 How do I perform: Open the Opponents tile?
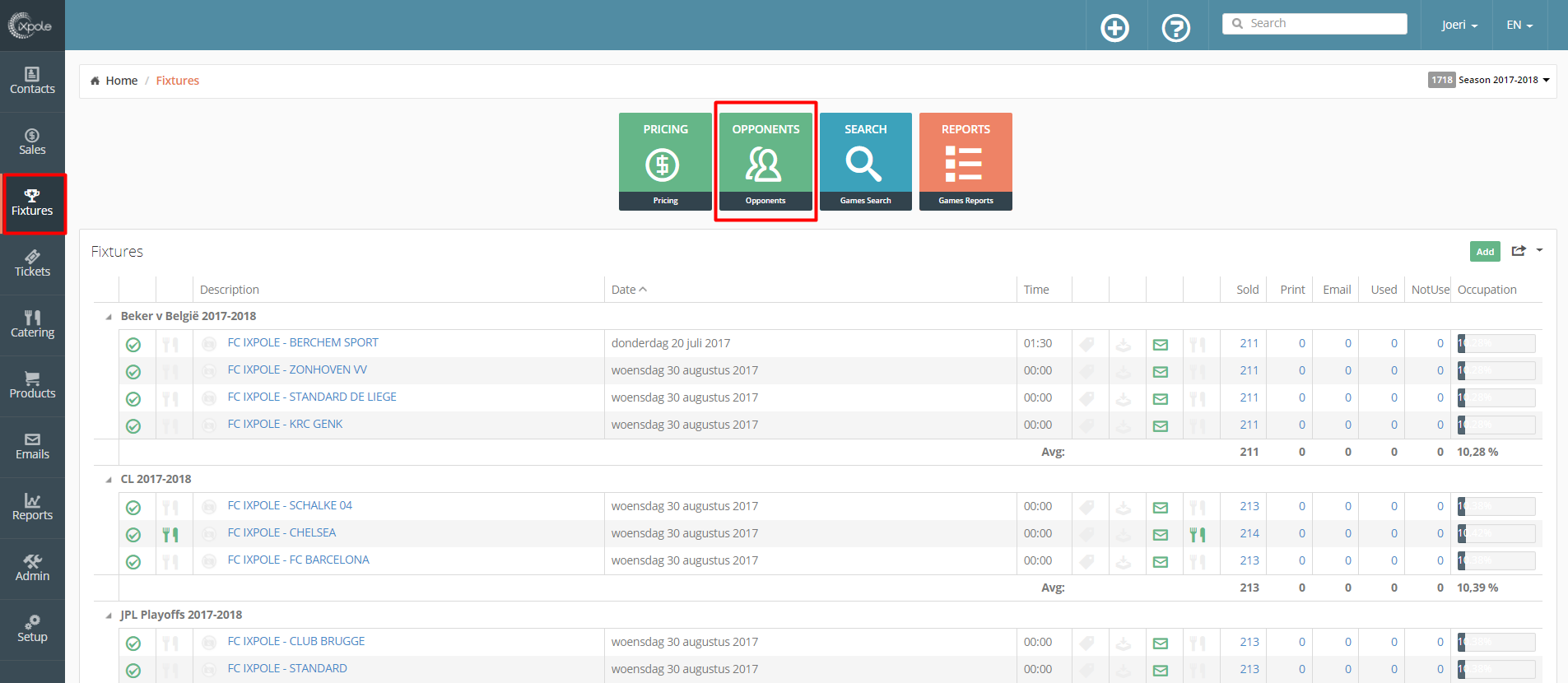click(x=765, y=161)
